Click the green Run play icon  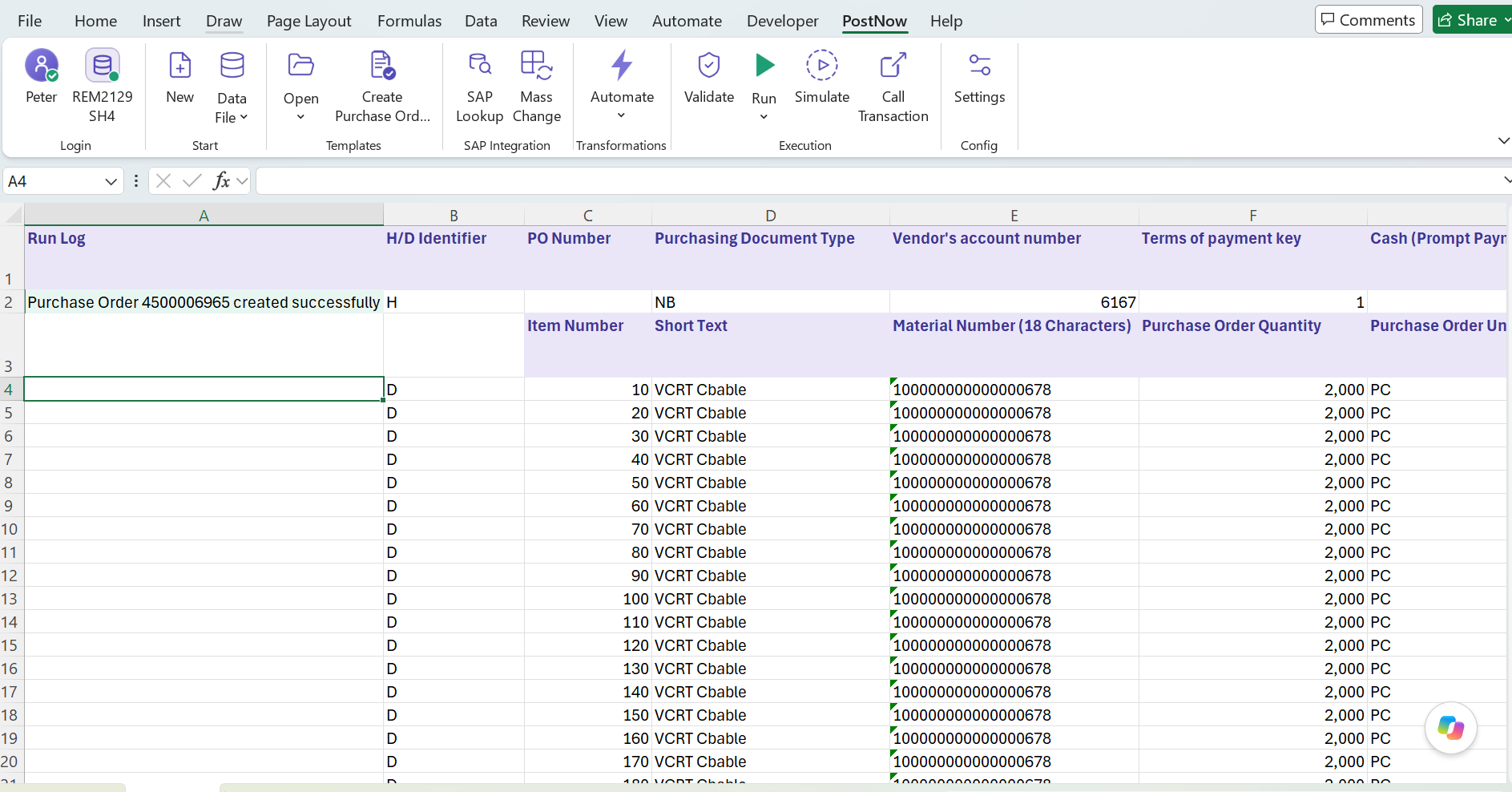click(x=764, y=66)
